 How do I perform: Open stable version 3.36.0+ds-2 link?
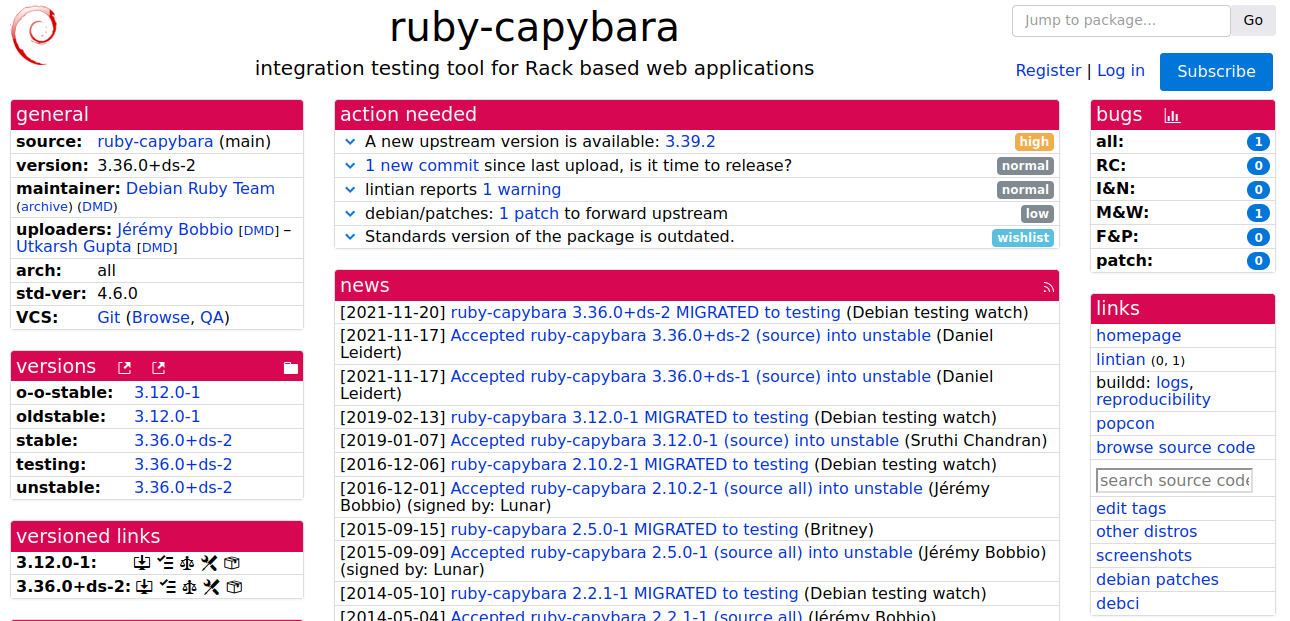[183, 441]
